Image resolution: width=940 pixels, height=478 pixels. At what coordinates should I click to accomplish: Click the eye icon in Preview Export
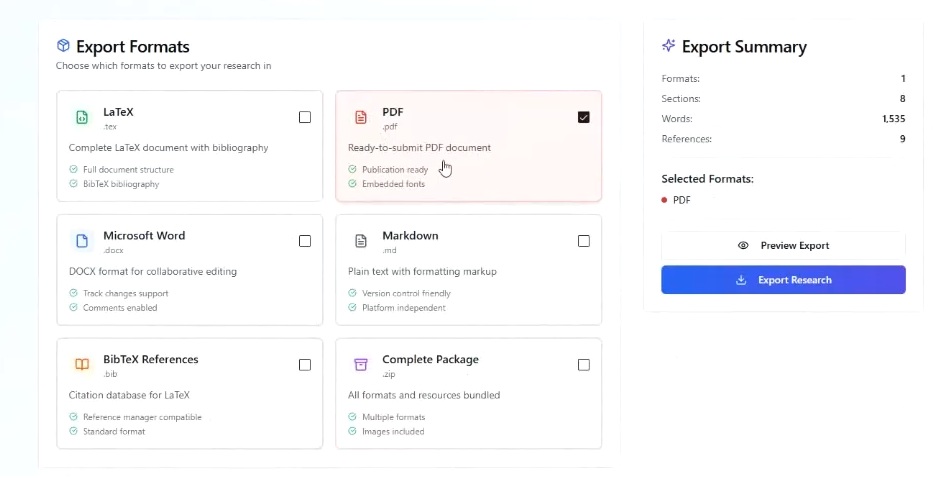(x=743, y=246)
